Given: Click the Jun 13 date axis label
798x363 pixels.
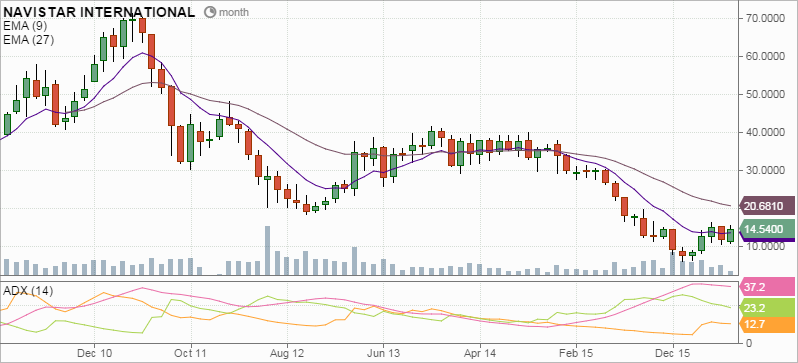Looking at the screenshot, I should (383, 352).
